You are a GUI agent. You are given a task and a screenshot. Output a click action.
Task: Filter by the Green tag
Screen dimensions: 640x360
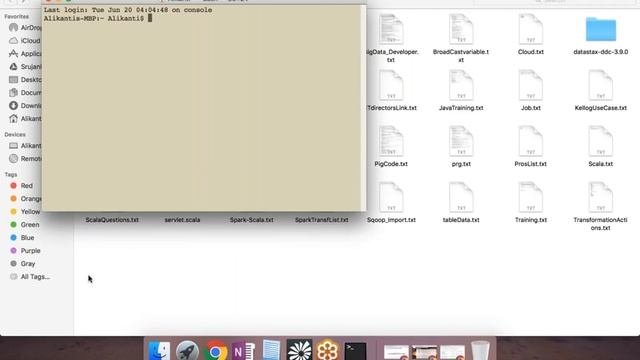click(24, 224)
